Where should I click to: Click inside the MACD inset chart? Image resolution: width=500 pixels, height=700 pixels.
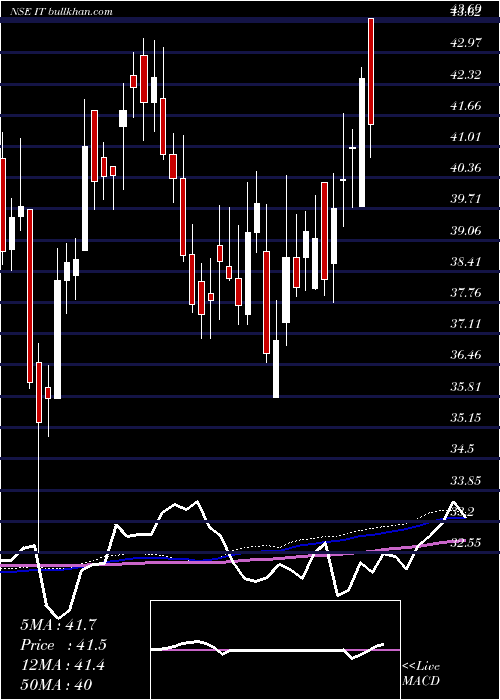(275, 650)
